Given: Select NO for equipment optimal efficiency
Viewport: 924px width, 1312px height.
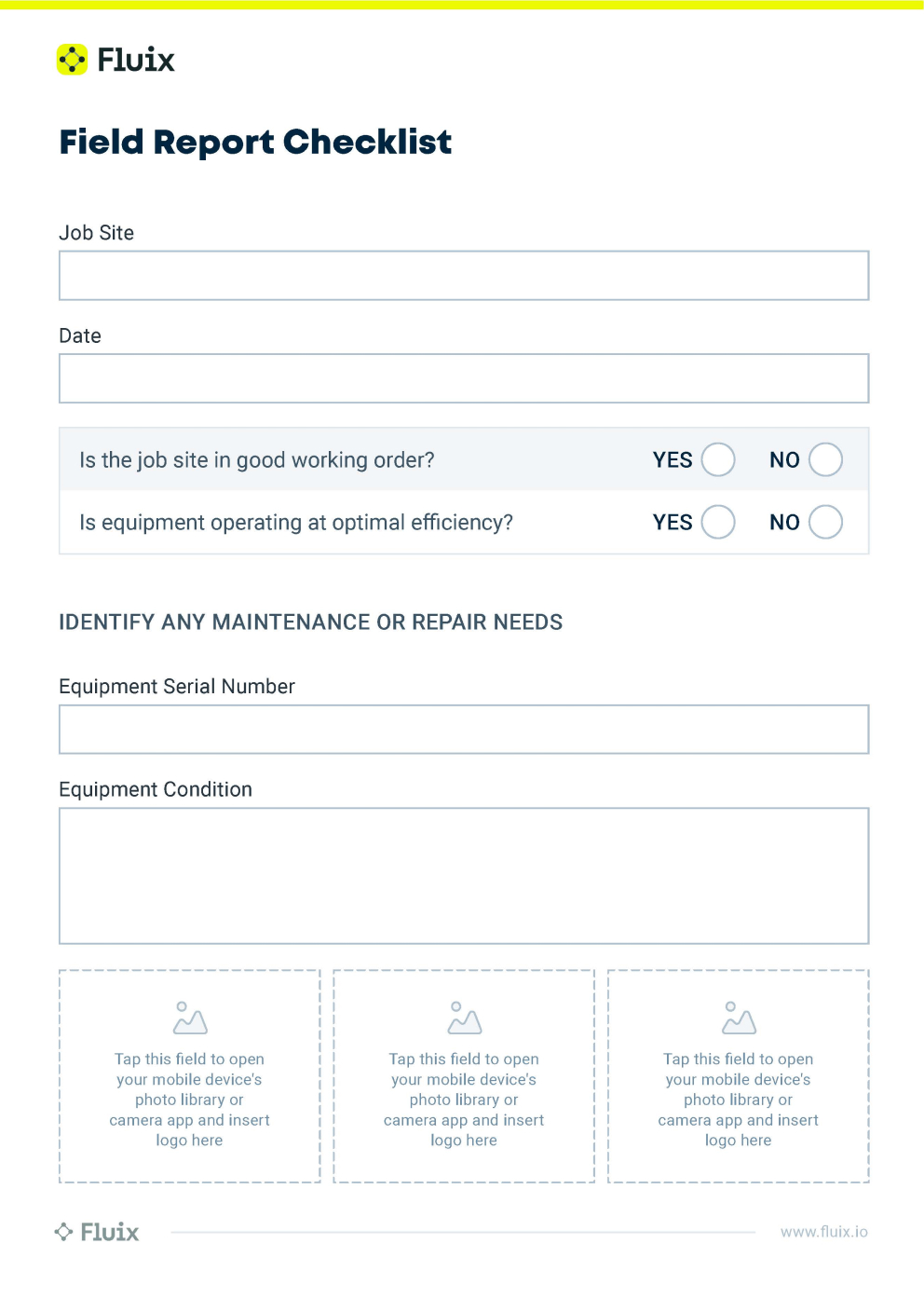Looking at the screenshot, I should click(825, 522).
